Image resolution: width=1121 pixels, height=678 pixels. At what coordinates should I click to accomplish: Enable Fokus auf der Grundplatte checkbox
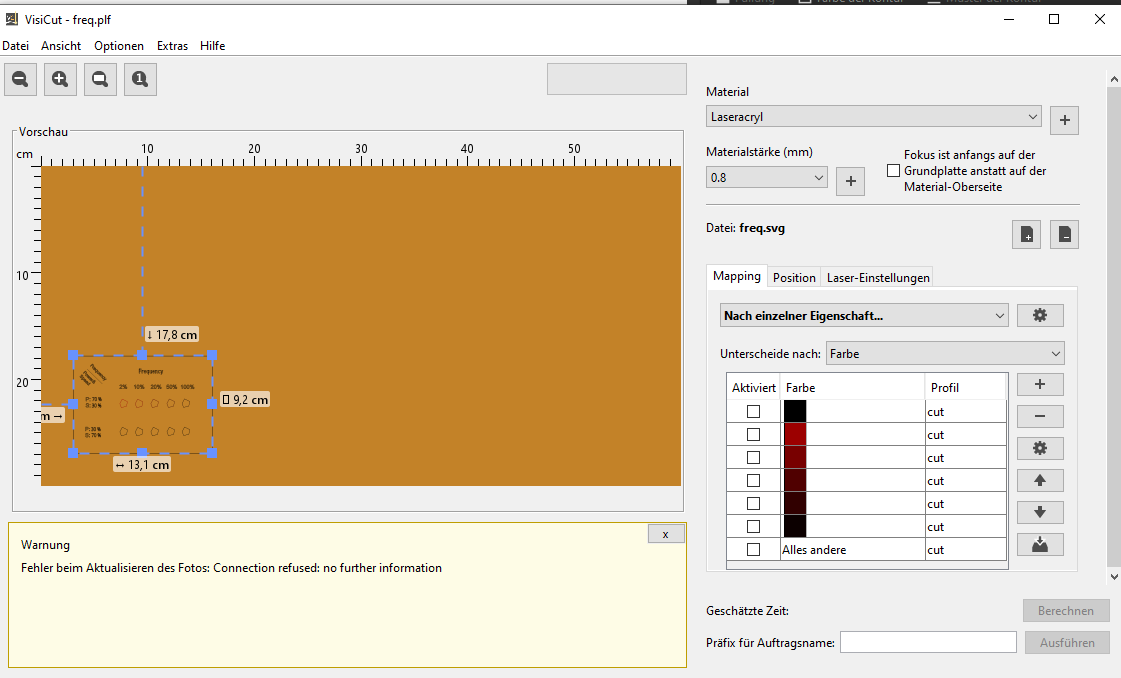click(893, 170)
